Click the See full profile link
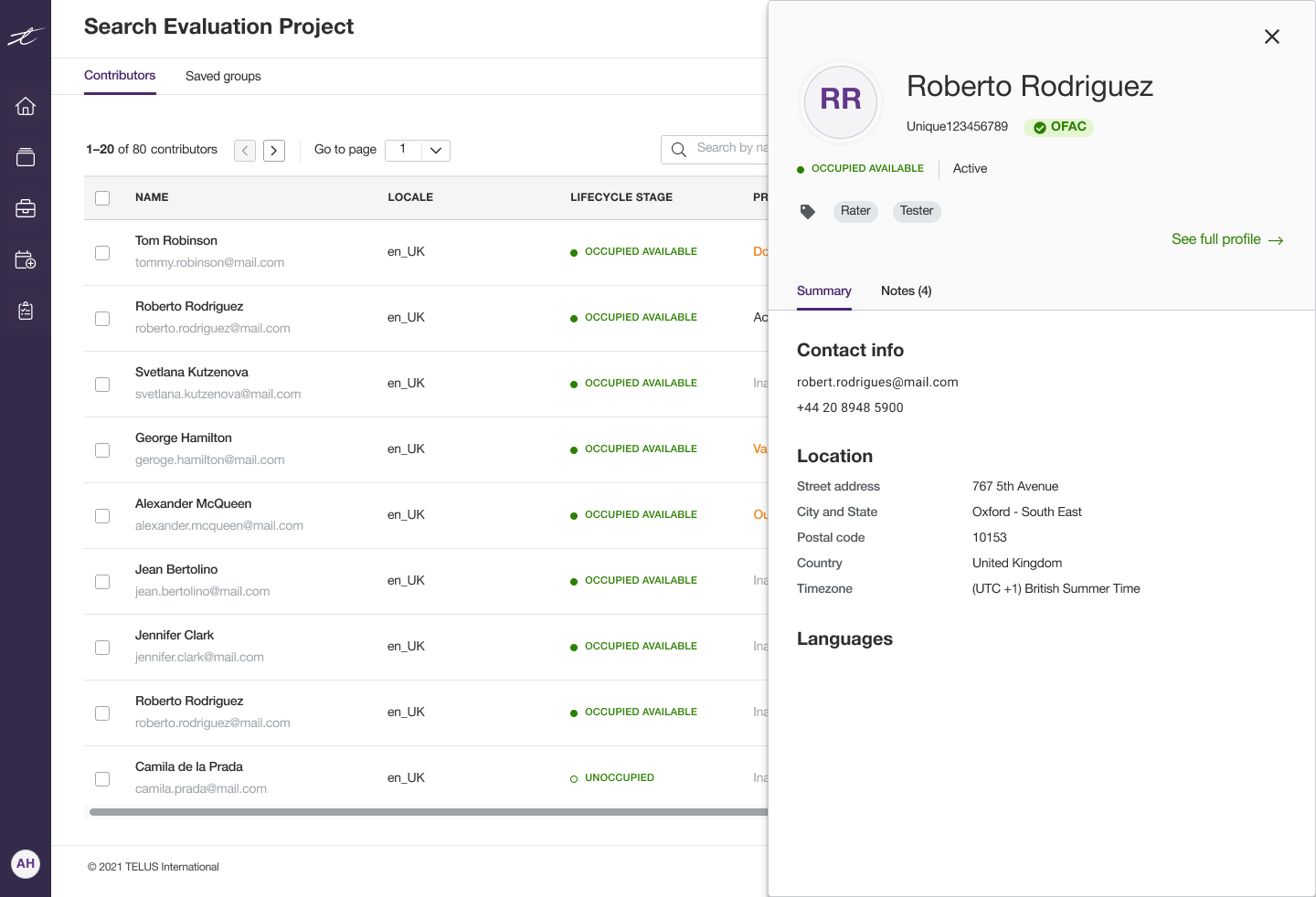The width and height of the screenshot is (1316, 897). coord(1227,238)
